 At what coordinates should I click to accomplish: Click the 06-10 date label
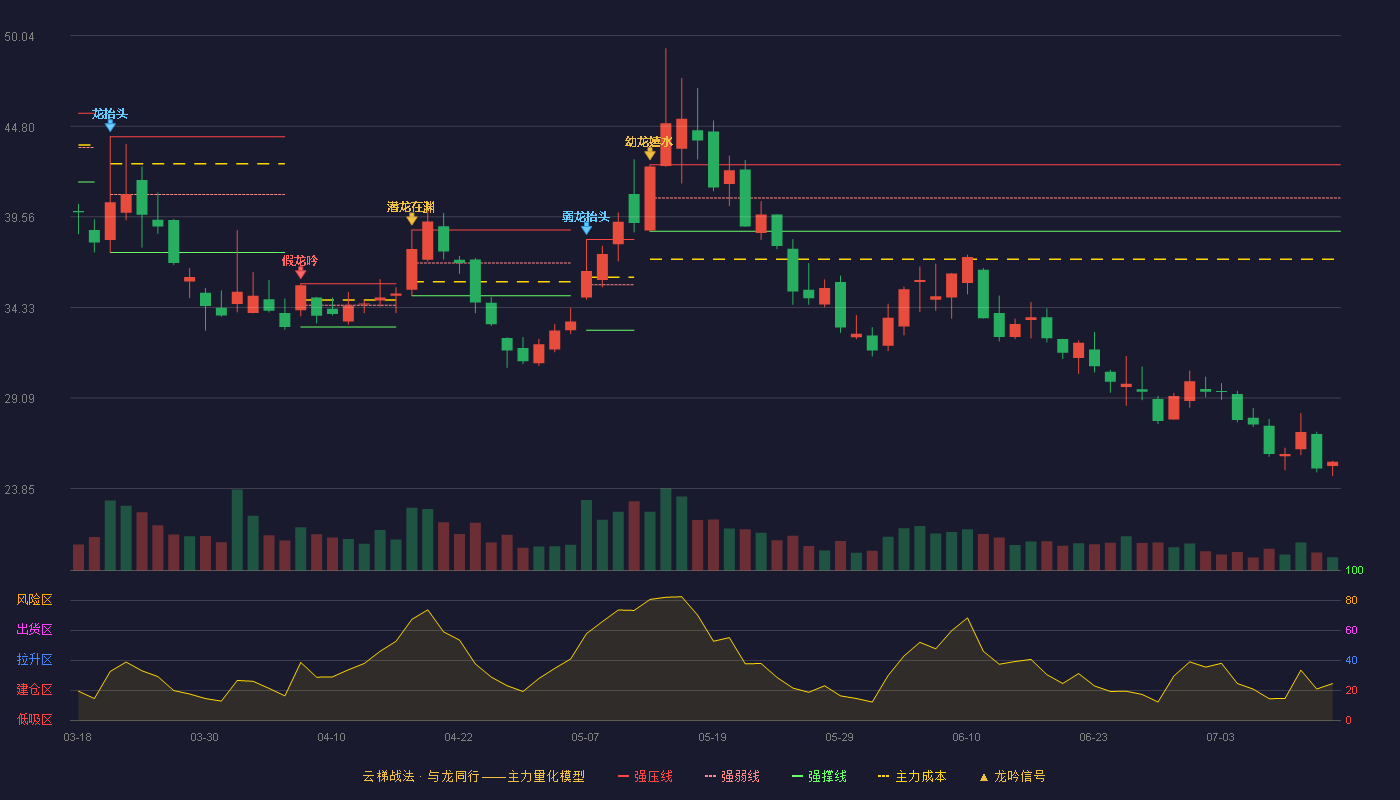[x=966, y=737]
